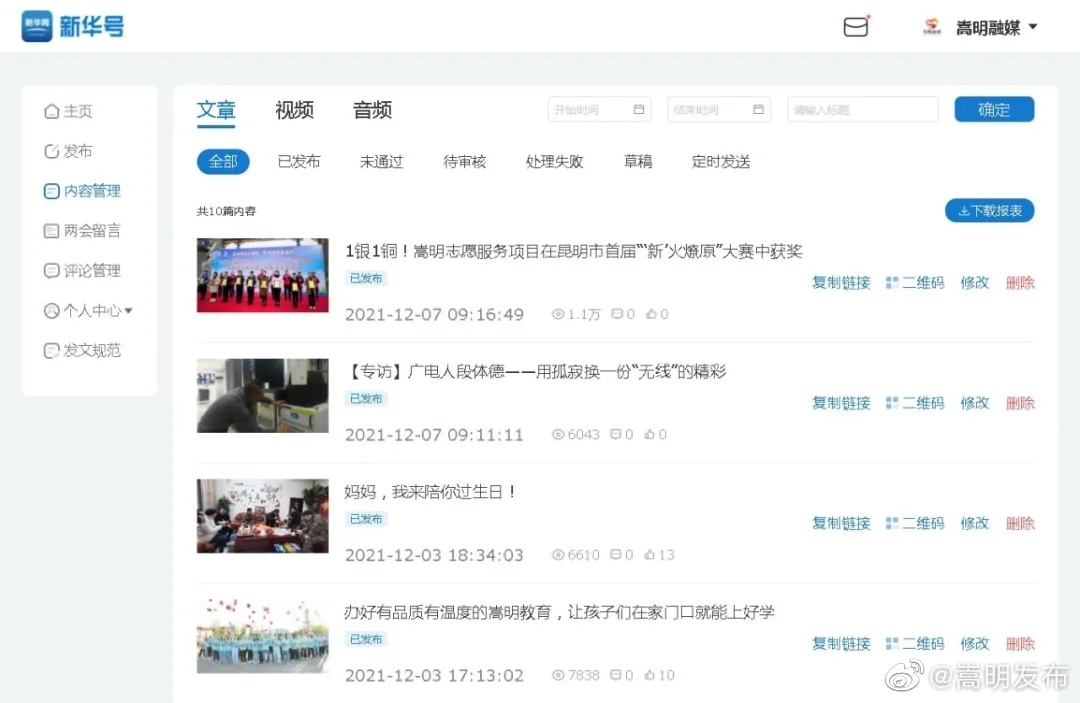Screen dimensions: 1080x703
Task: Click like icon of 1银1铜 article
Action: 651,315
